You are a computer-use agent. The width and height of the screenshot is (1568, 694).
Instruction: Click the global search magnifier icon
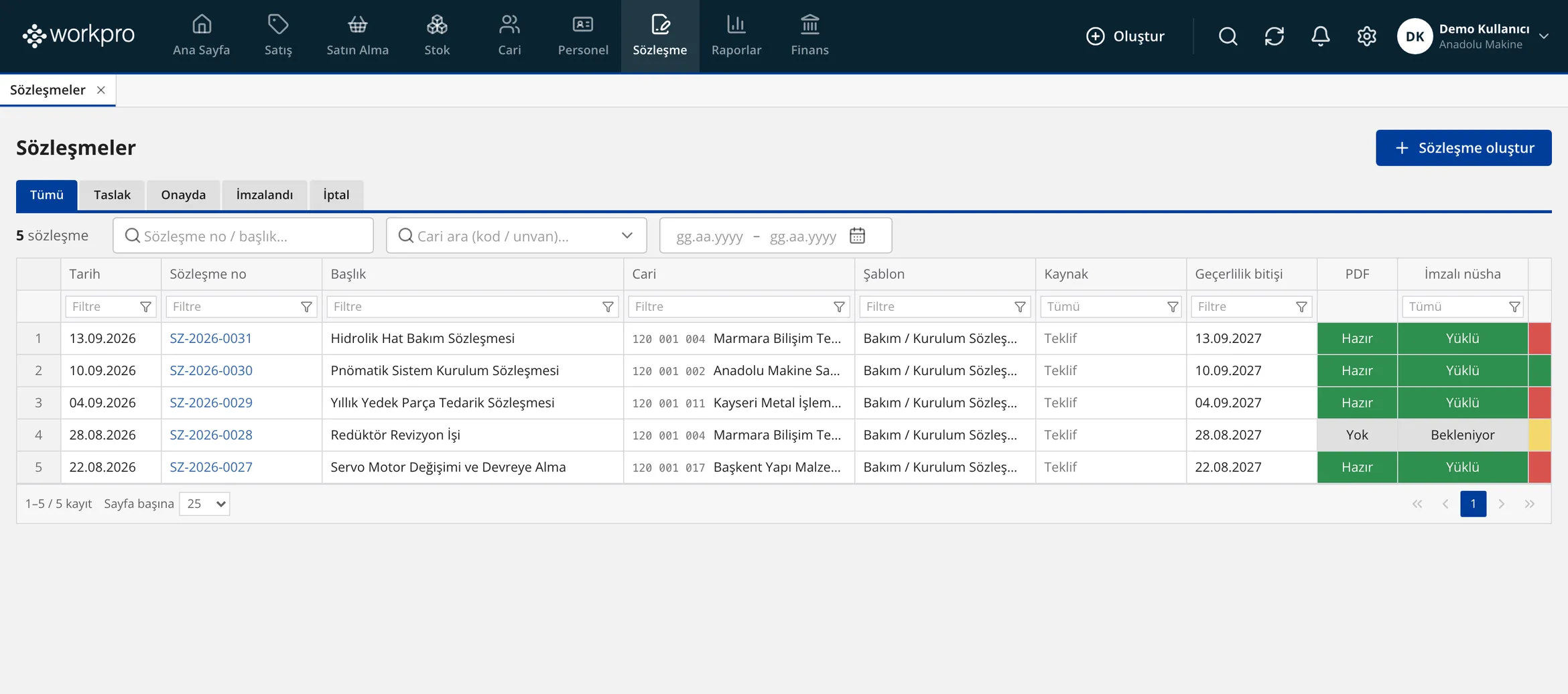1228,36
